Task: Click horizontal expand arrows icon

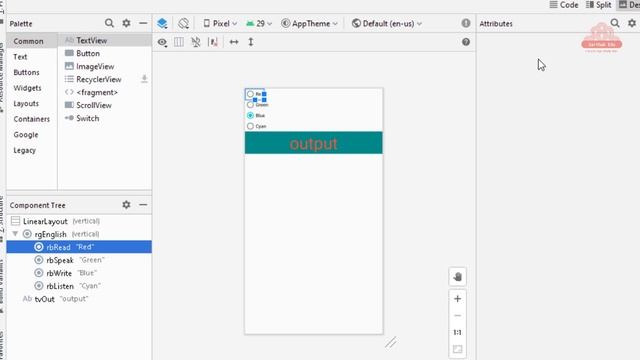Action: pyautogui.click(x=234, y=42)
